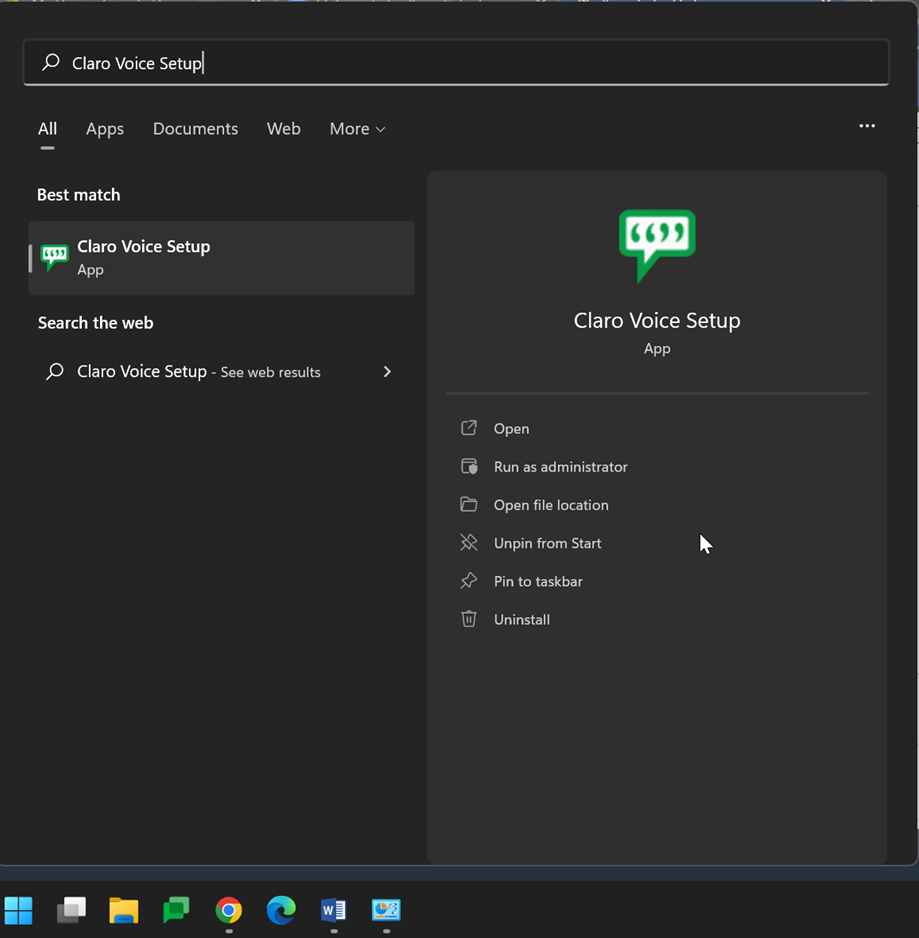Open the three-dot options menu

pyautogui.click(x=867, y=126)
